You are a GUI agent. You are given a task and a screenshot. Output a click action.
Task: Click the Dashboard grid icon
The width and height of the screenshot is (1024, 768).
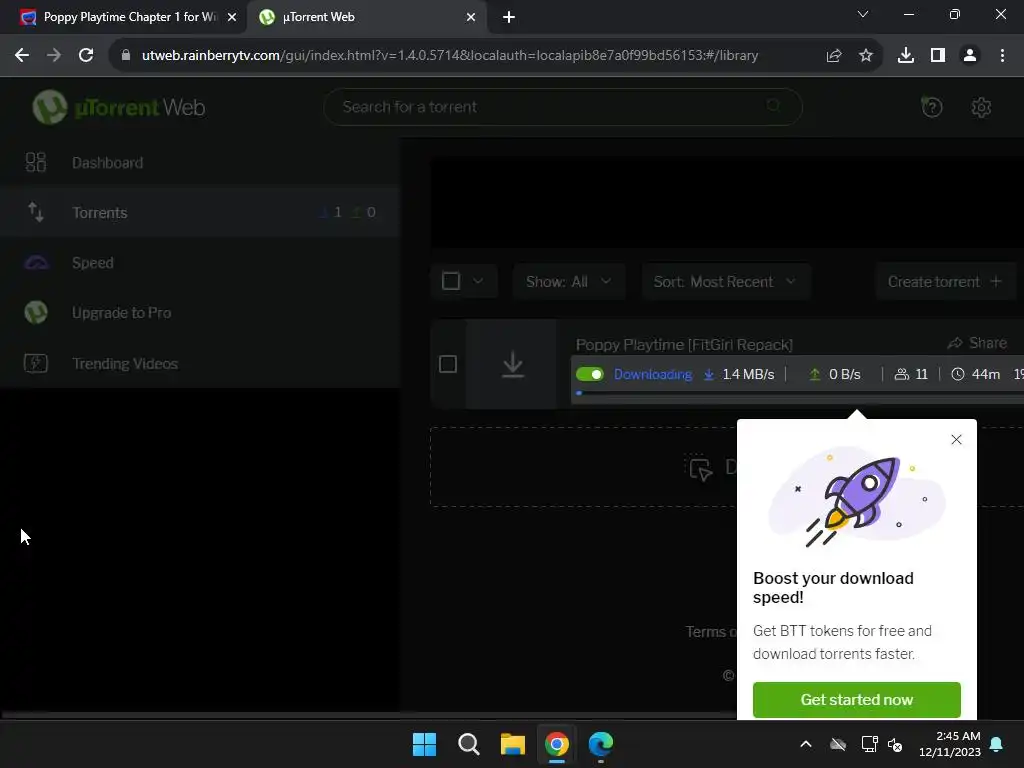click(x=35, y=162)
